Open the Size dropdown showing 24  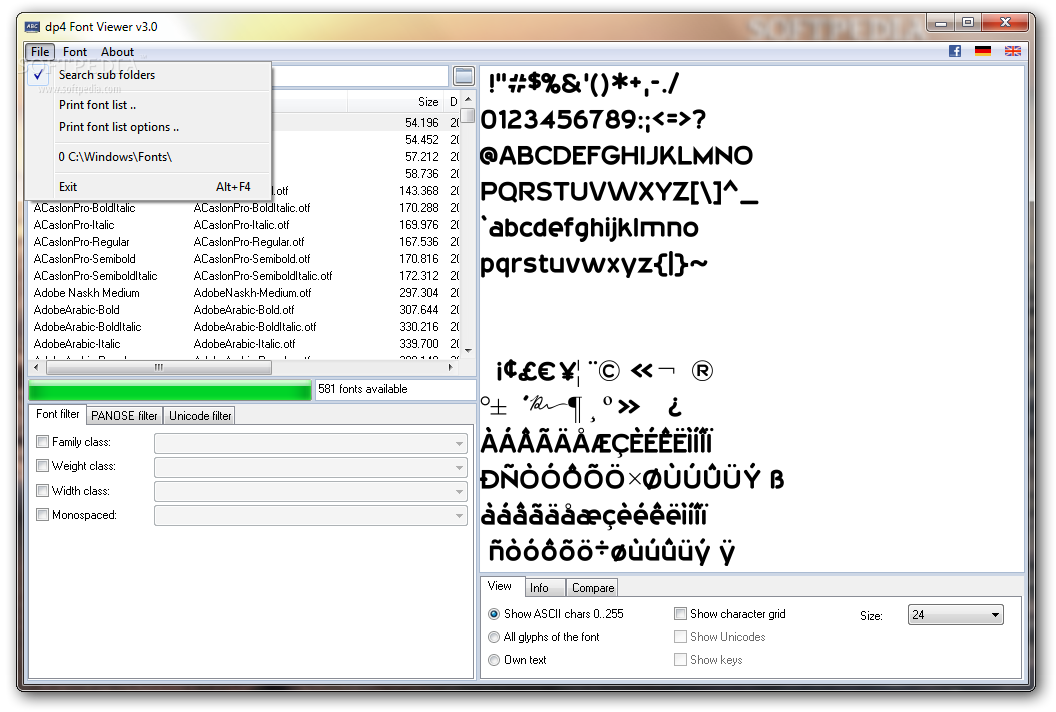coord(955,615)
